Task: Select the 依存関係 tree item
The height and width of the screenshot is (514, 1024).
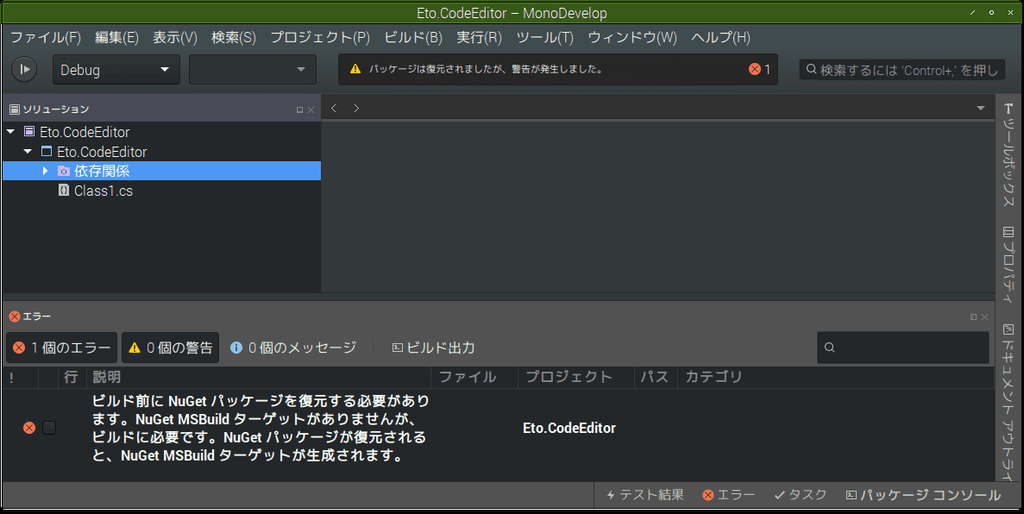Action: 162,171
